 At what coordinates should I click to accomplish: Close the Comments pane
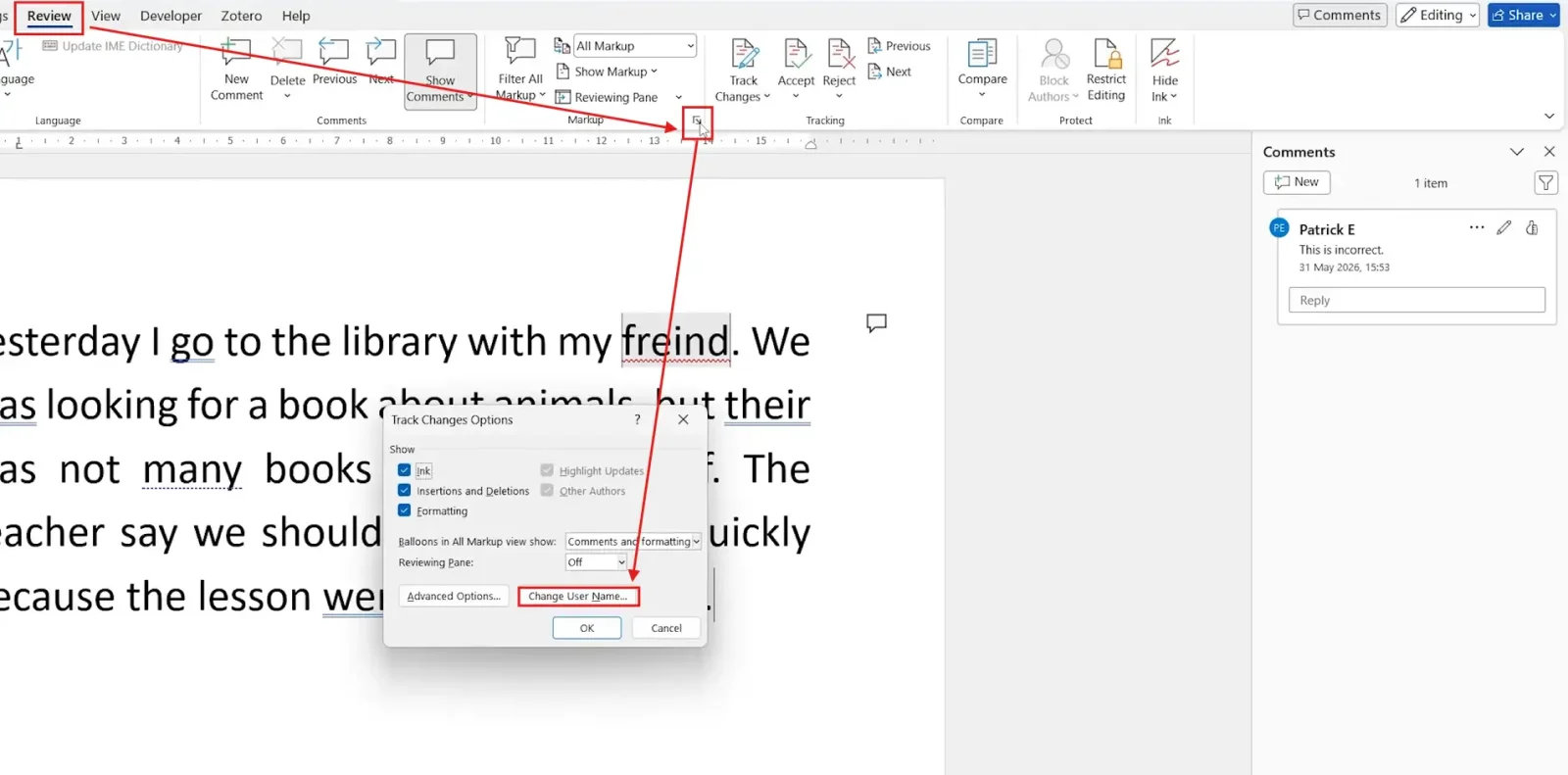pos(1549,151)
